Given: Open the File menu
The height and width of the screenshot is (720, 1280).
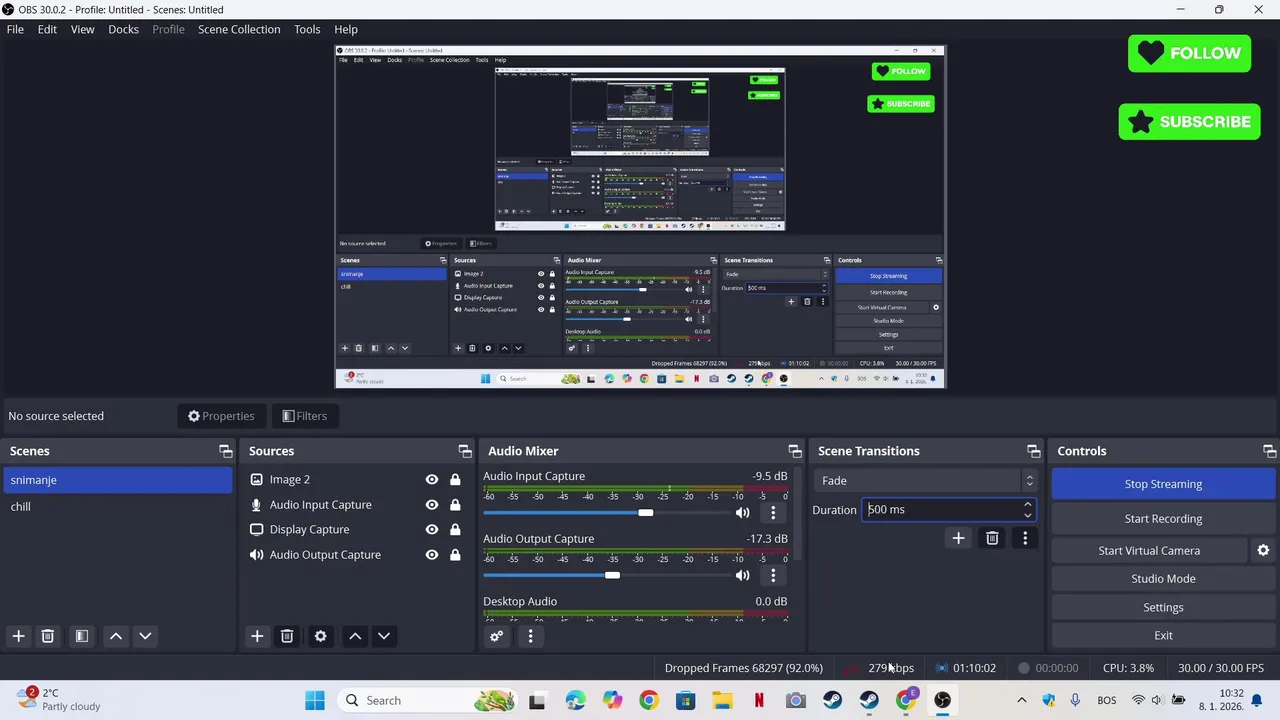Looking at the screenshot, I should pos(15,29).
